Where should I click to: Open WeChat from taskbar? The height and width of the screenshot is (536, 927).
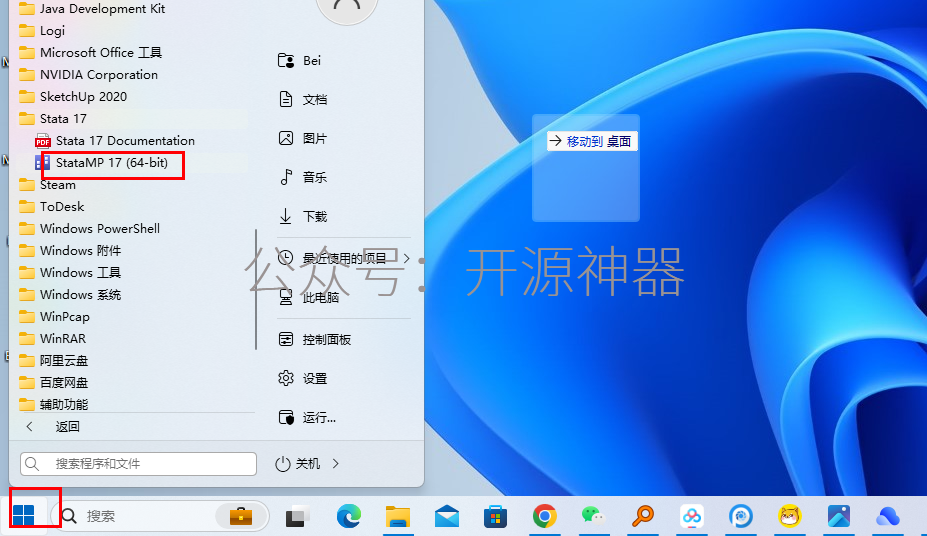tap(594, 516)
